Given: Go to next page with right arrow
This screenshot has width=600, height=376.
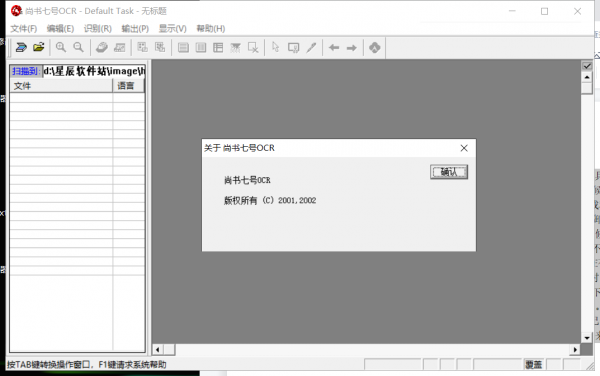Looking at the screenshot, I should tap(352, 48).
